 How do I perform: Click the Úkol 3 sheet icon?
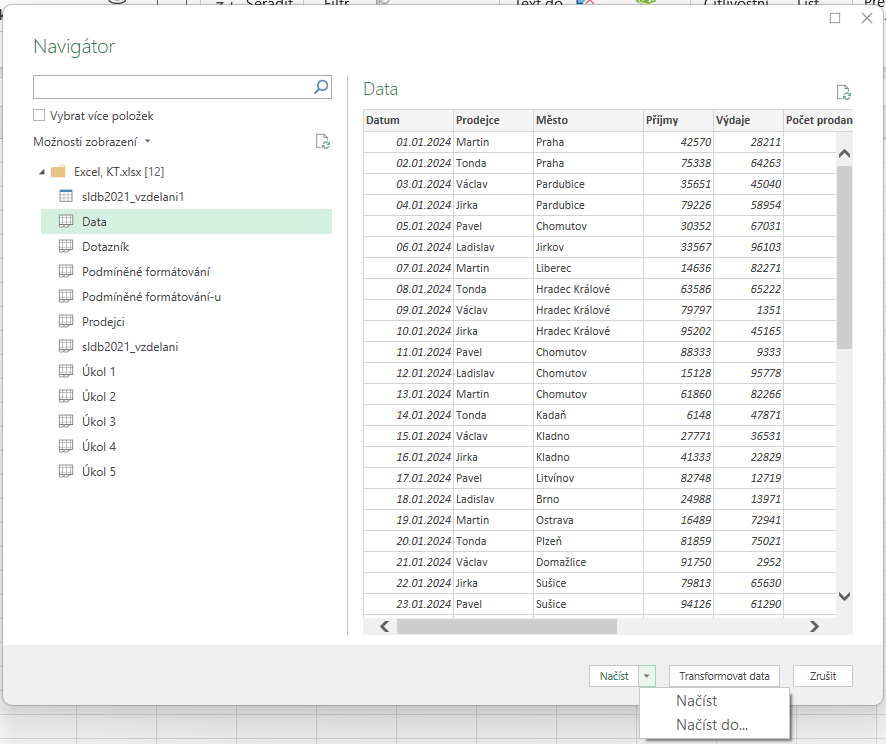click(66, 421)
